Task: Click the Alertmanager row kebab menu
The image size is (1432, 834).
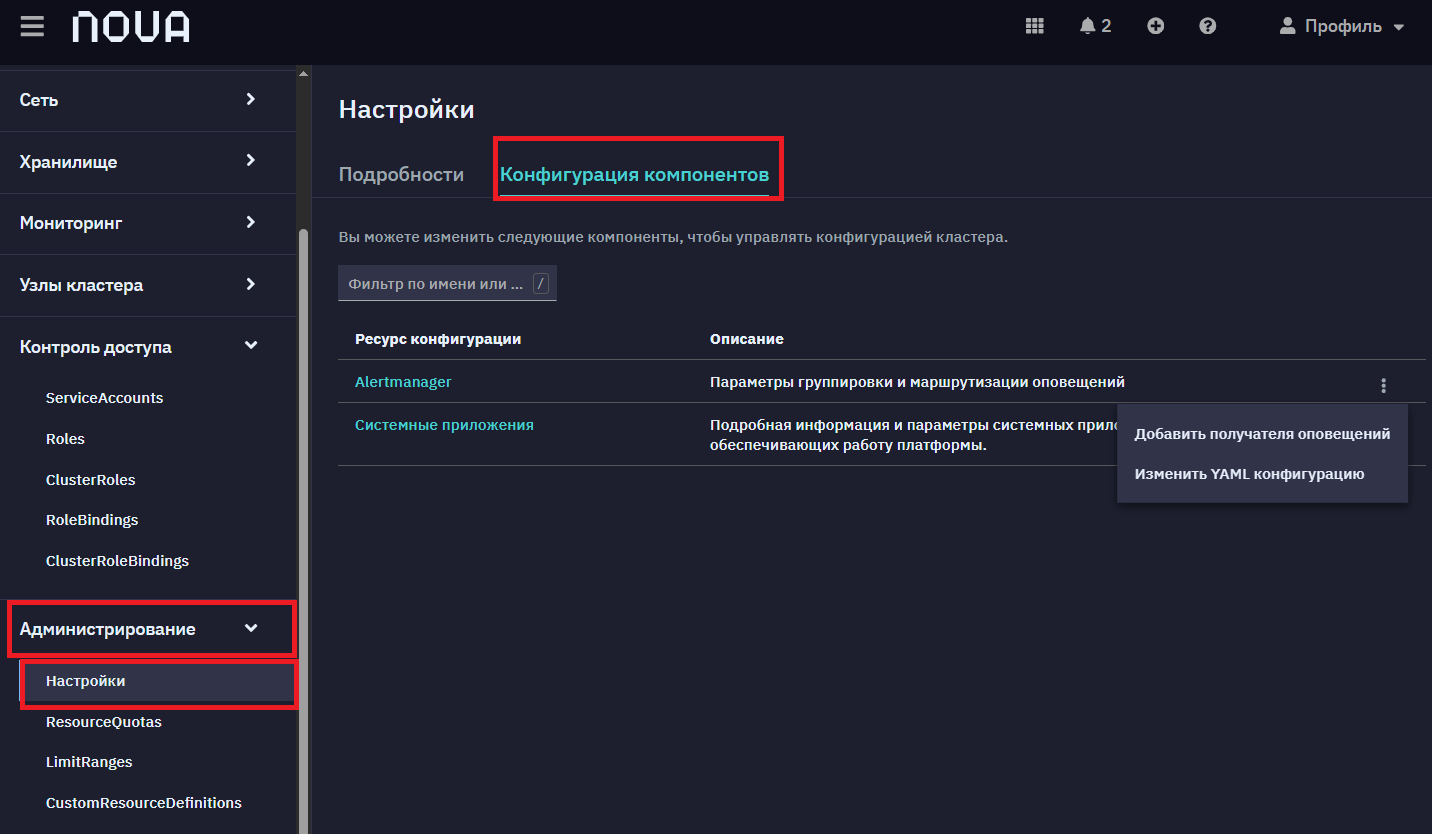Action: [x=1383, y=385]
